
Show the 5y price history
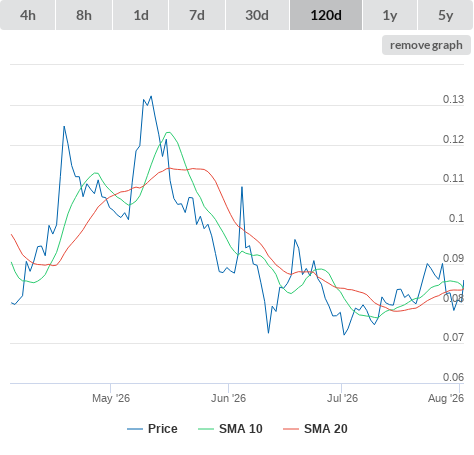pos(446,15)
